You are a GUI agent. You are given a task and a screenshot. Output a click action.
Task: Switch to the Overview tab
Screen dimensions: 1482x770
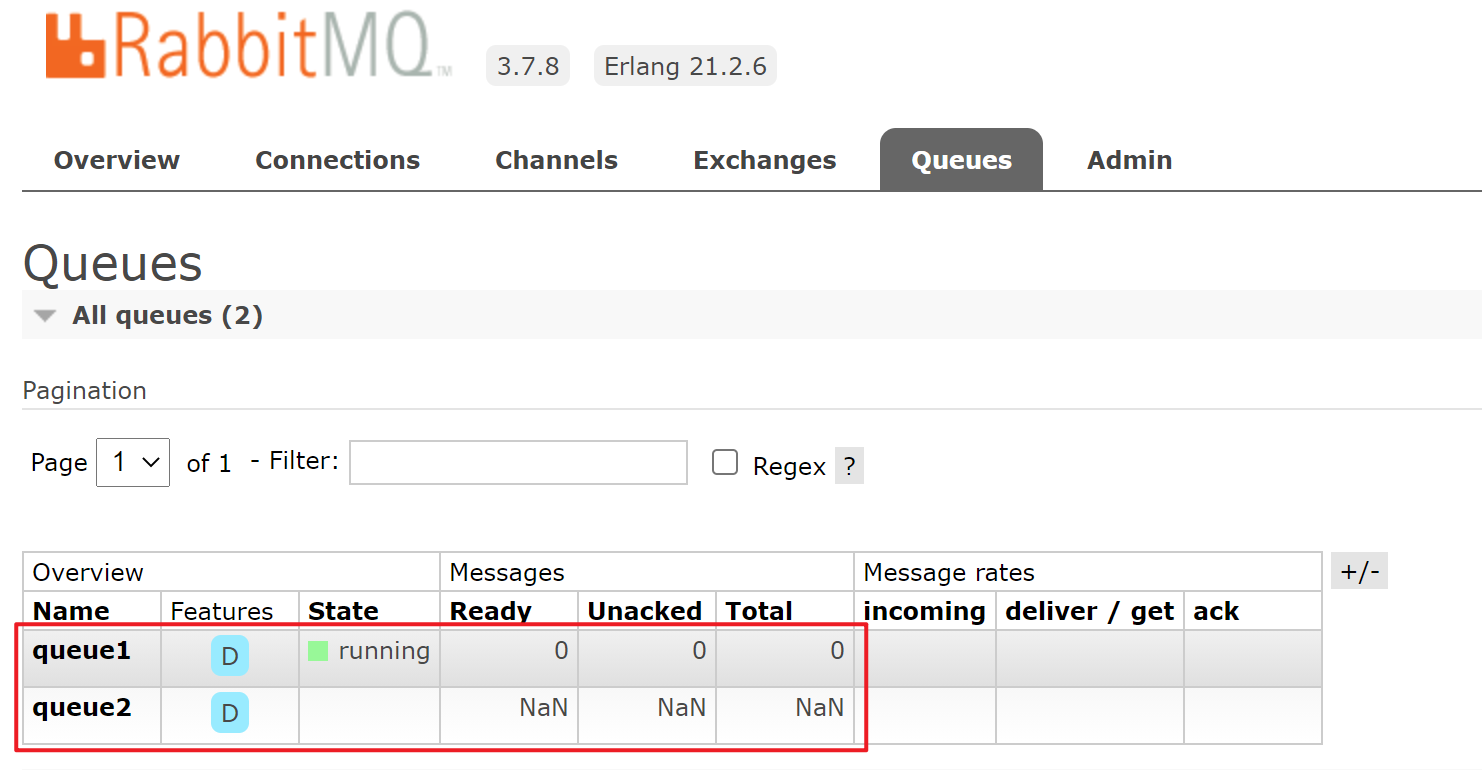116,160
